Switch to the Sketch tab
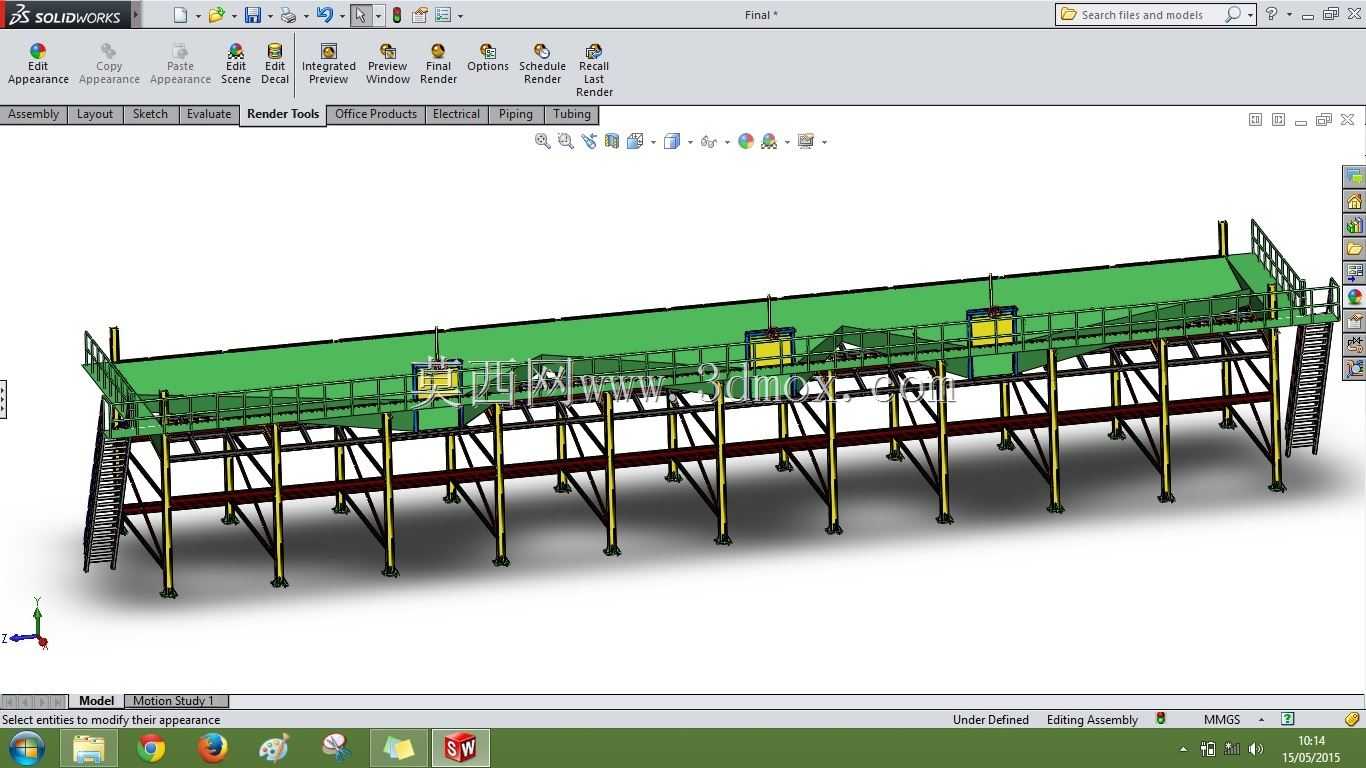1366x768 pixels. (x=150, y=114)
